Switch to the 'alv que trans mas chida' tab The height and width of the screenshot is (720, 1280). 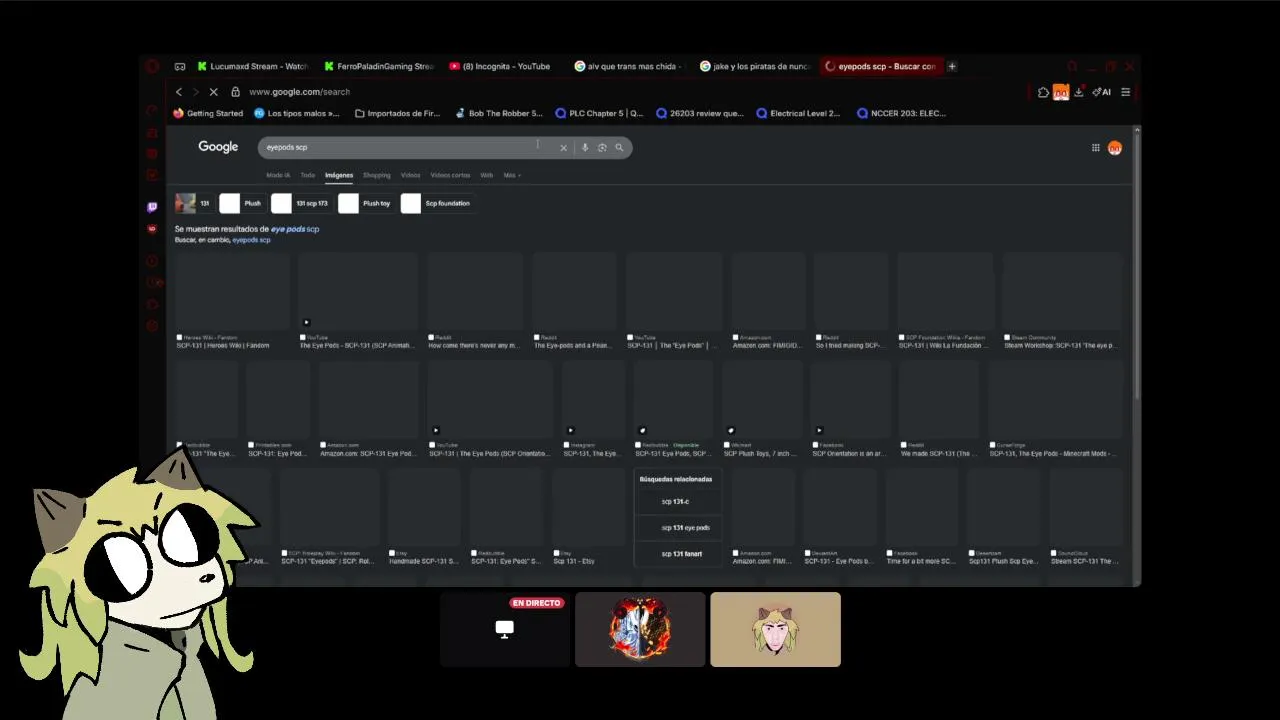point(629,67)
